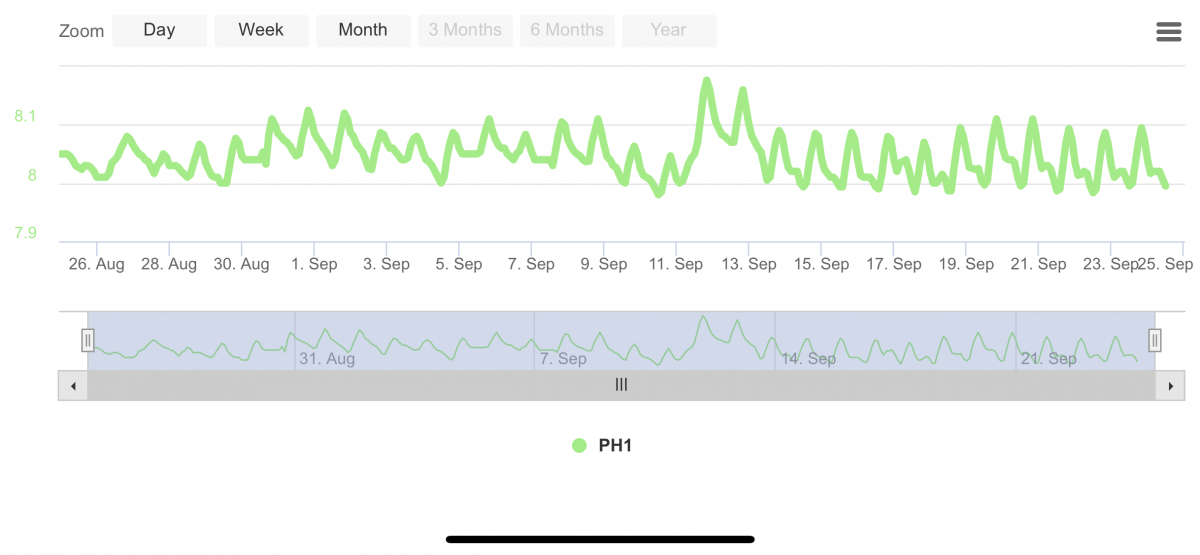Click the left navigator range handle

[x=88, y=341]
